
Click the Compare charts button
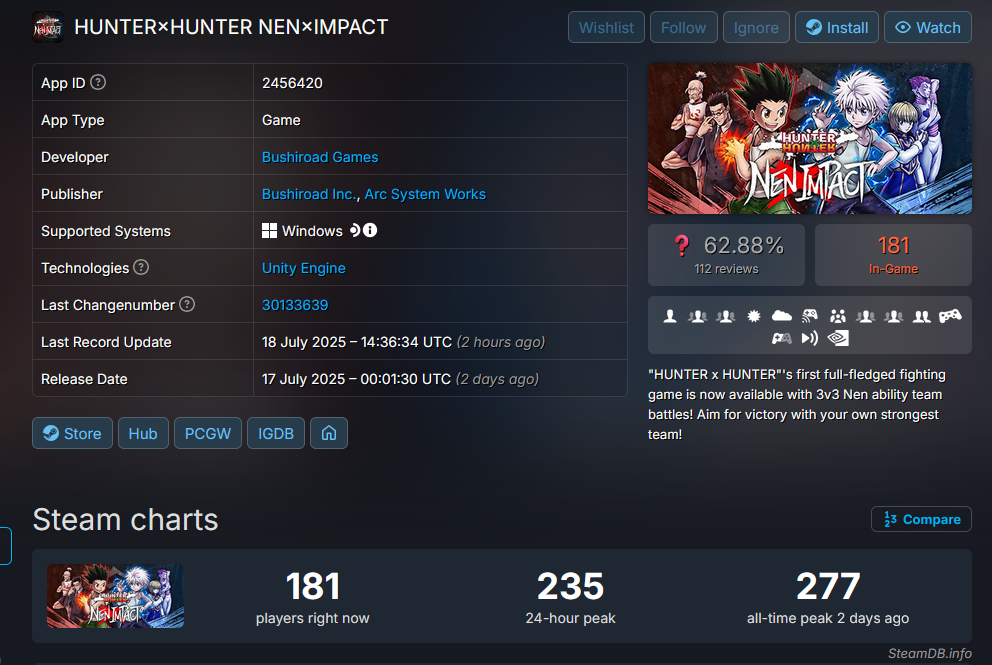click(x=921, y=519)
